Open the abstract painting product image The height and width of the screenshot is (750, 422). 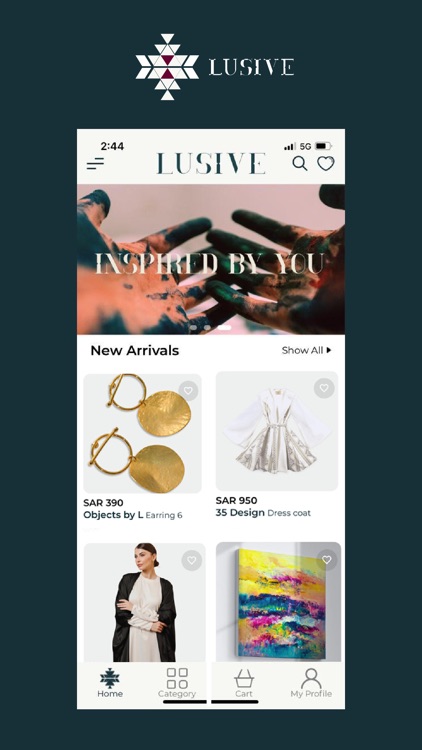click(x=278, y=602)
